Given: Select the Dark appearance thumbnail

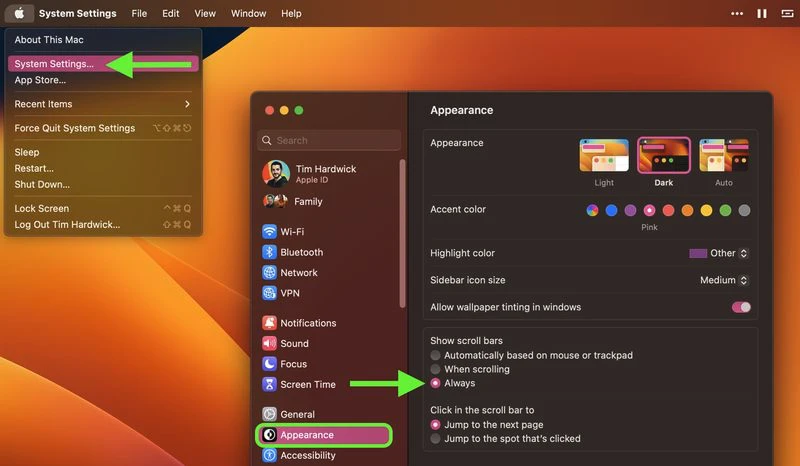Looking at the screenshot, I should 664,155.
